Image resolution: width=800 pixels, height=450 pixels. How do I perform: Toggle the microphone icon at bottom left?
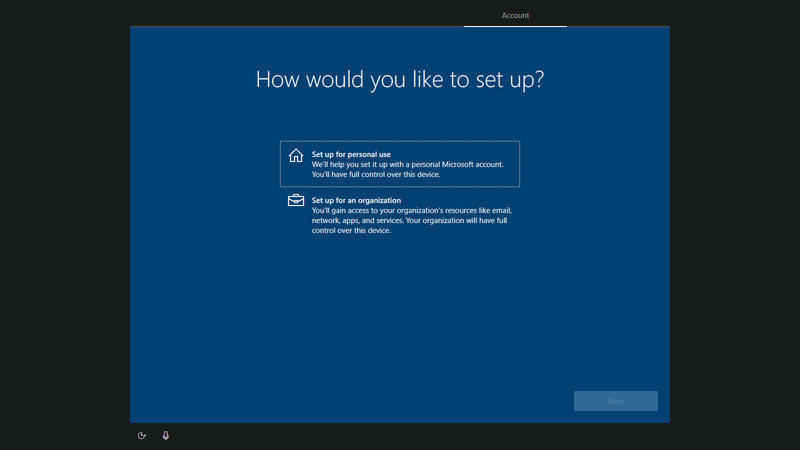[x=166, y=436]
